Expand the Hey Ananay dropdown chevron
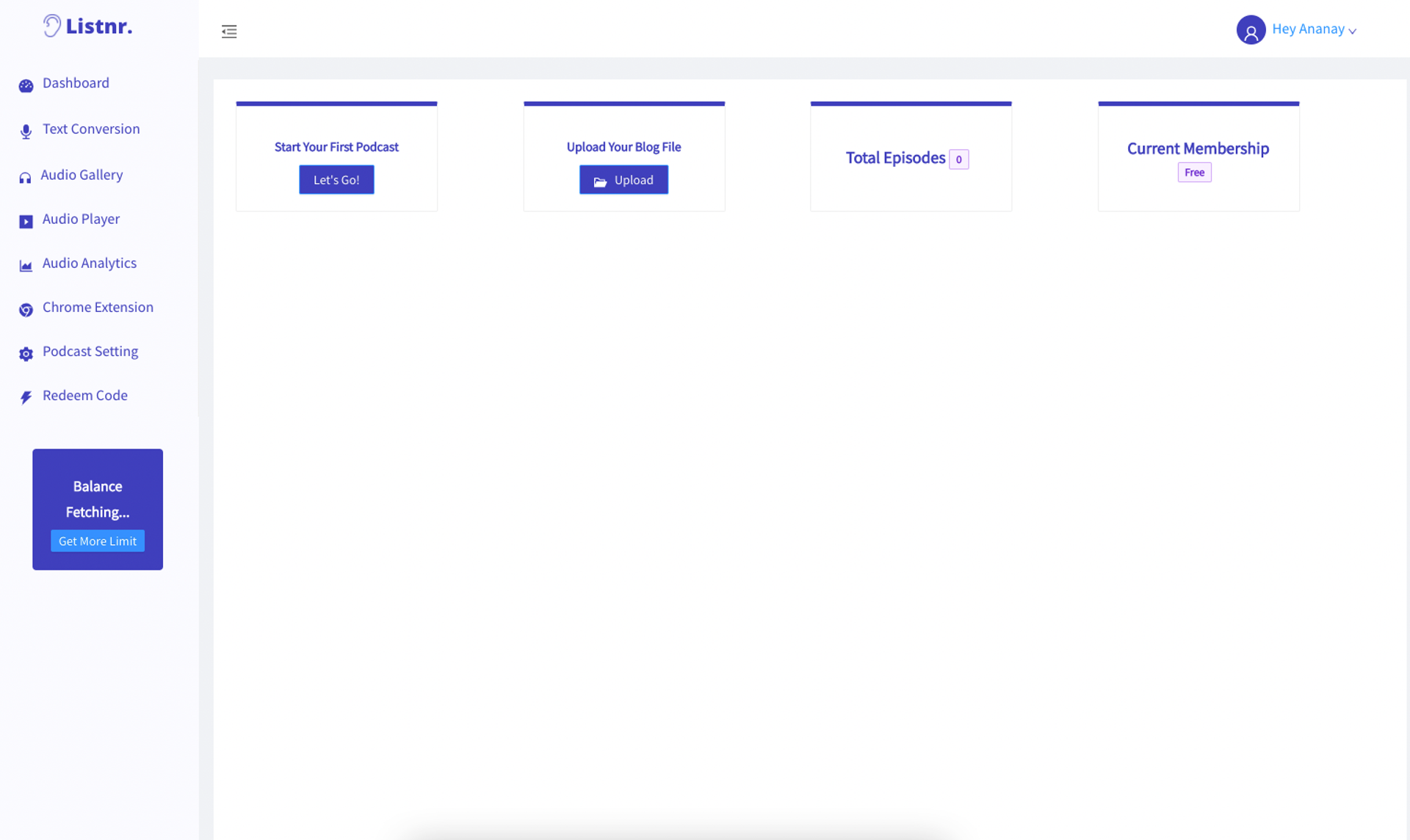This screenshot has height=840, width=1410. tap(1352, 32)
